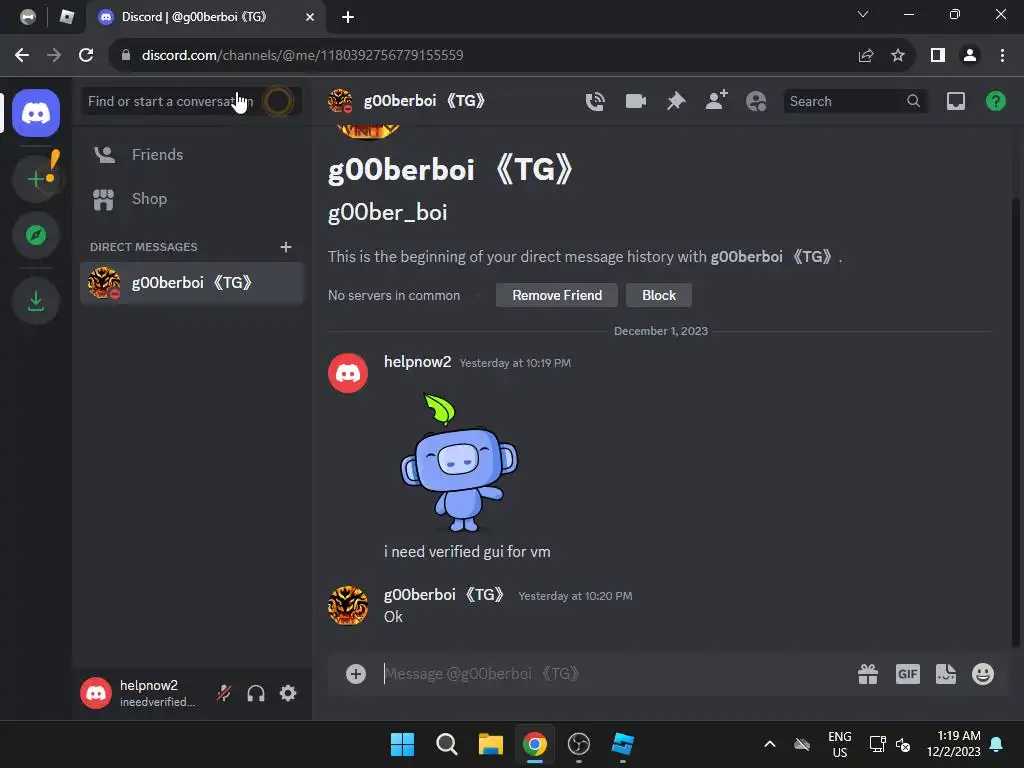
Task: Share this page icon in address bar
Action: pyautogui.click(x=866, y=55)
